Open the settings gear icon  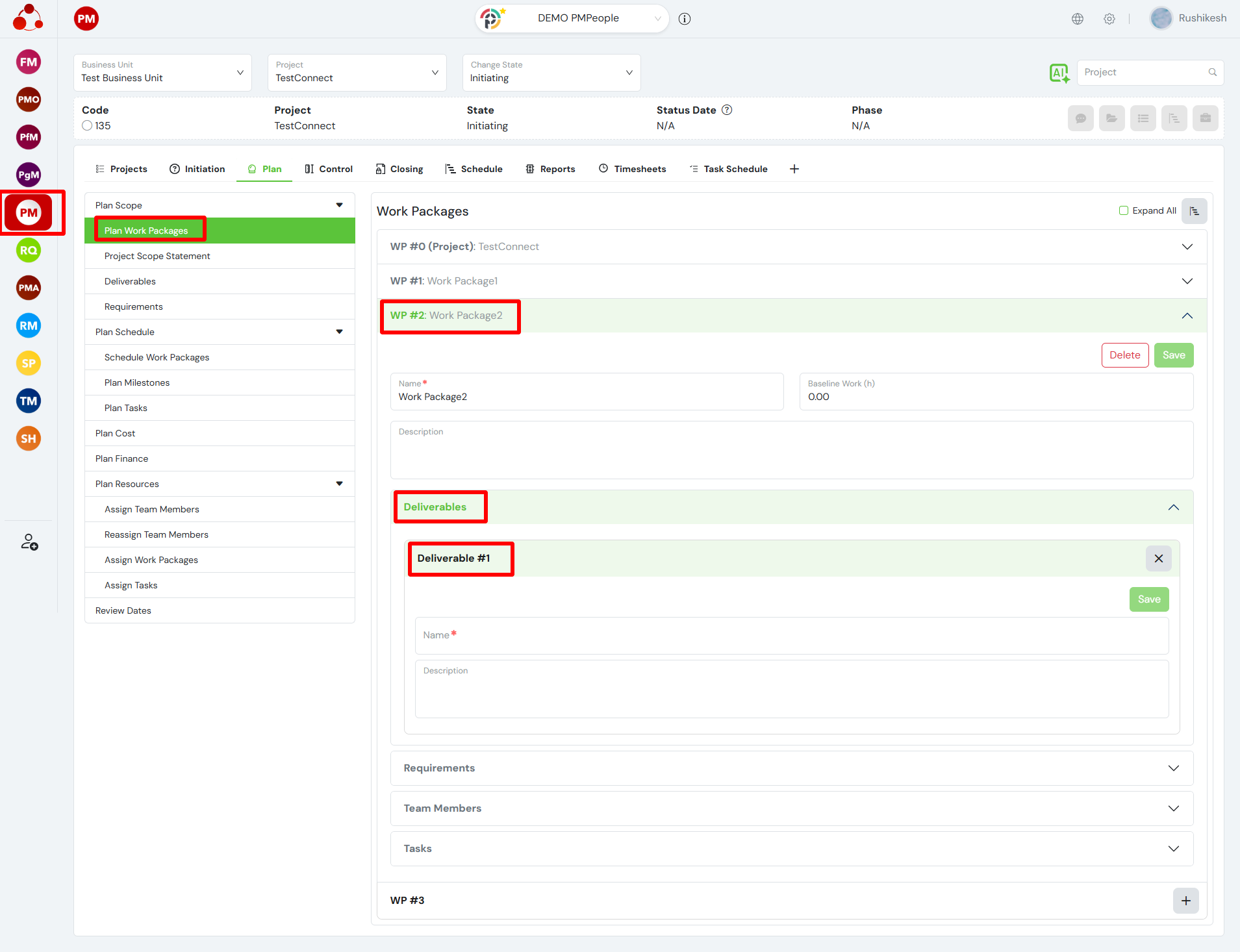pos(1109,19)
